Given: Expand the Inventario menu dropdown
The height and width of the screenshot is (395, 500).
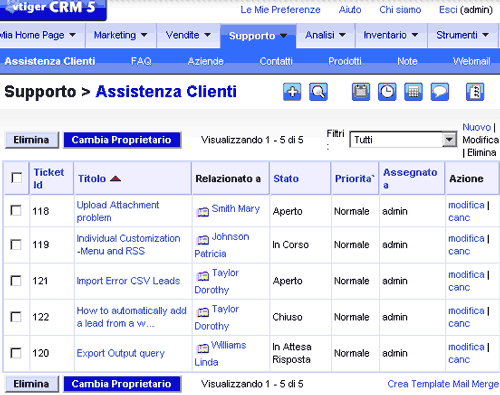Looking at the screenshot, I should coord(415,35).
